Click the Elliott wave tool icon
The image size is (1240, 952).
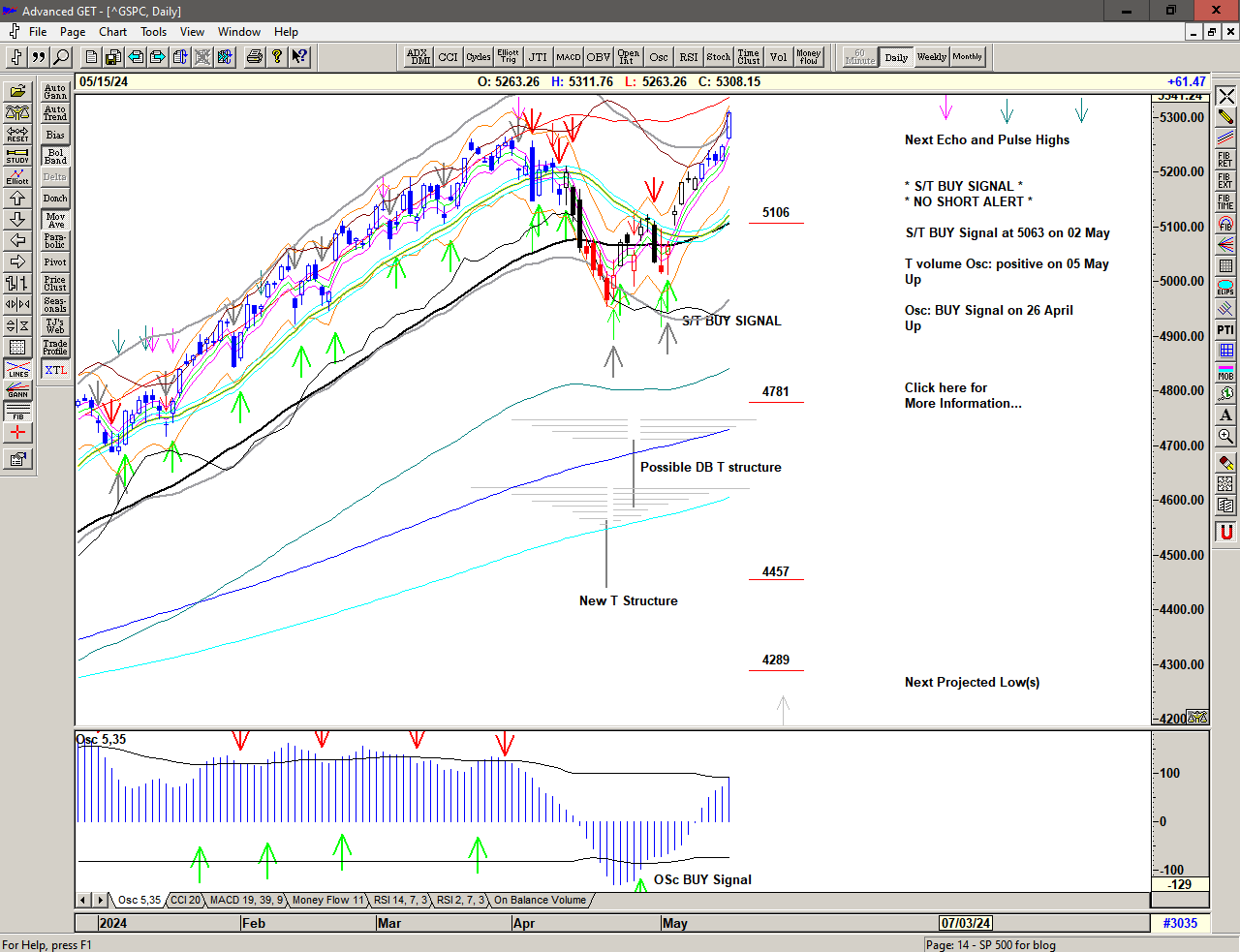click(17, 176)
